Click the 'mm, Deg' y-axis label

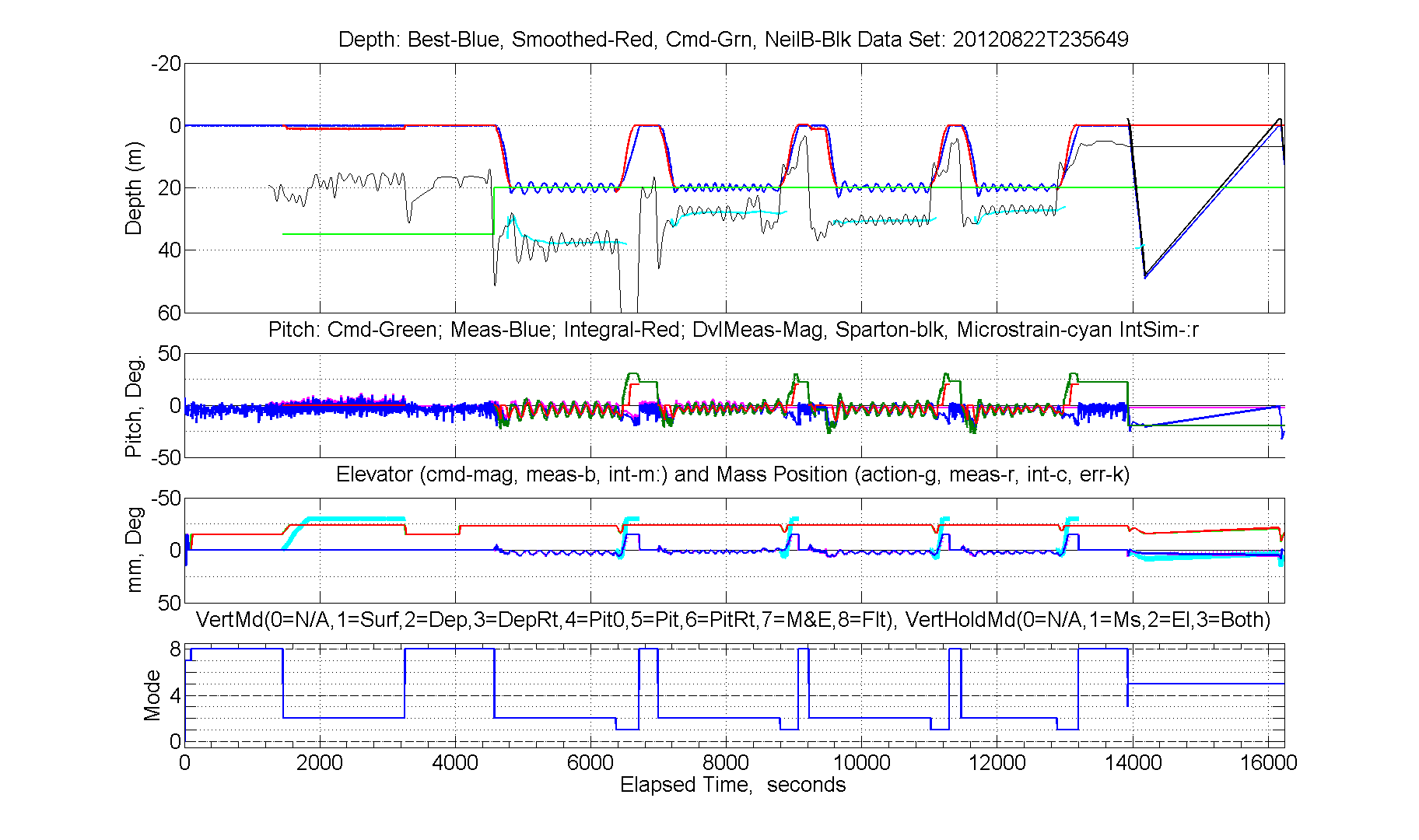point(134,550)
